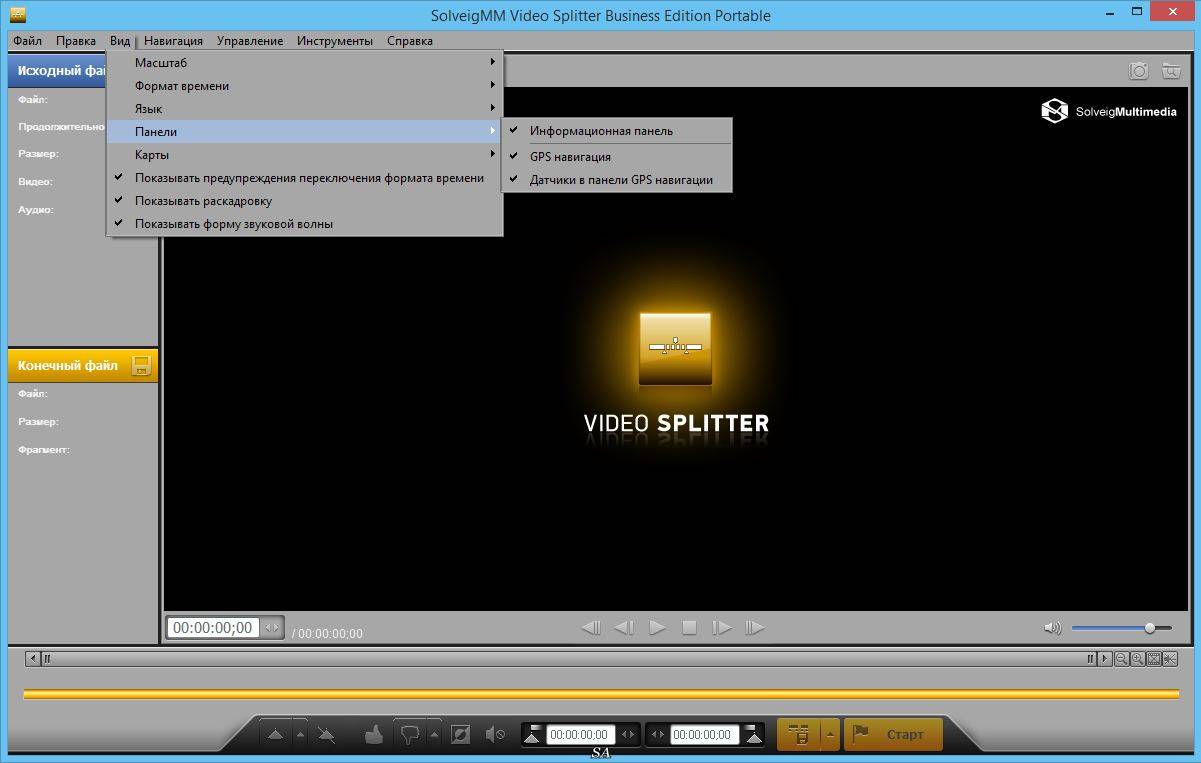Open the snapshot folder icon

pyautogui.click(x=1171, y=70)
